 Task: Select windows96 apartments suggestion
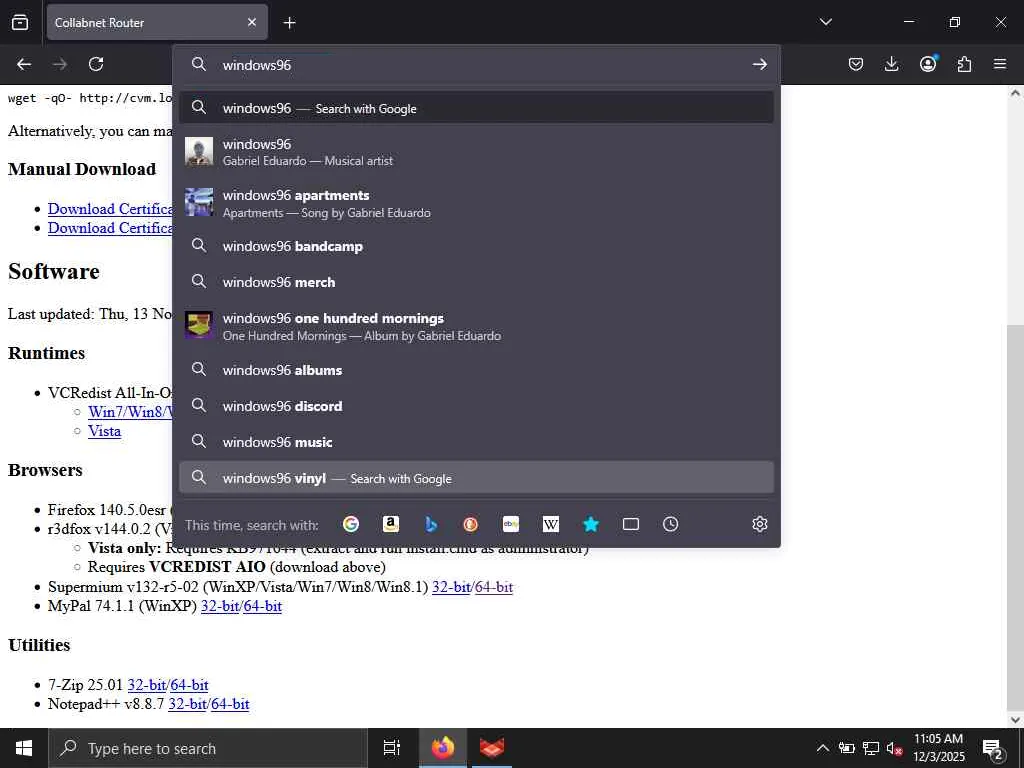(x=477, y=203)
